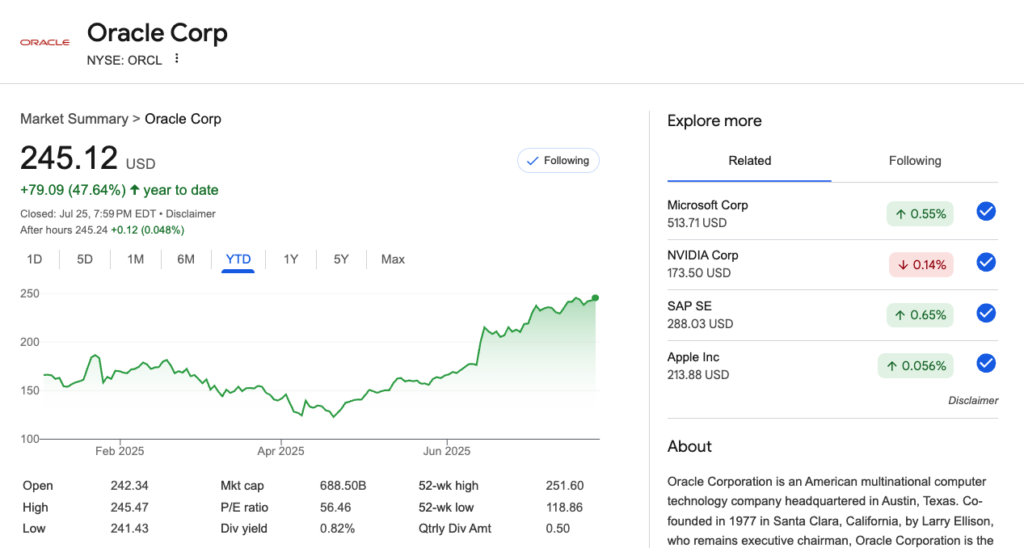Viewport: 1024px width, 548px height.
Task: Click the Mkt cap value 688.50B
Action: (x=343, y=486)
